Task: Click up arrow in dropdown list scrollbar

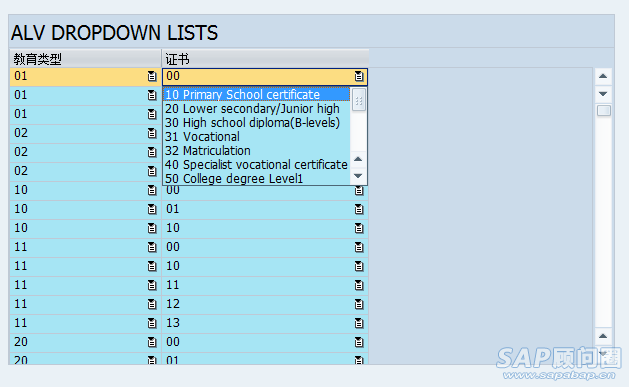Action: click(x=358, y=159)
